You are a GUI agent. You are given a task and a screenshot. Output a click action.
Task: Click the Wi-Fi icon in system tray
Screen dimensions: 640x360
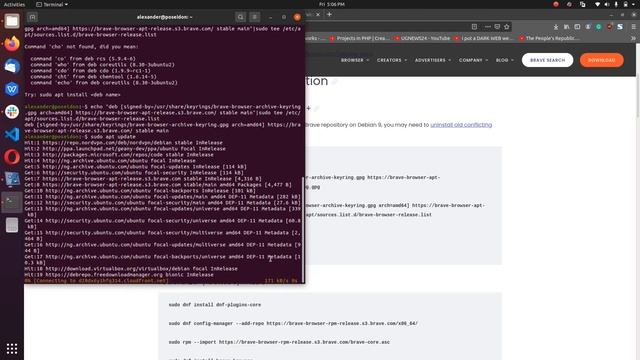(598, 4)
